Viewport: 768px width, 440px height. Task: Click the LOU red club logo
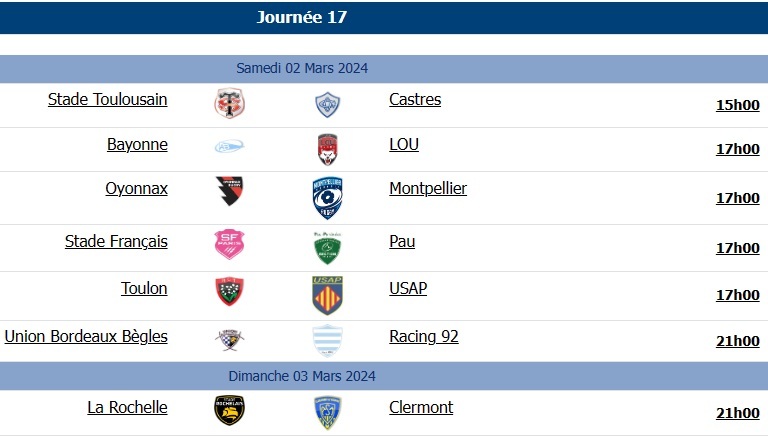[328, 148]
